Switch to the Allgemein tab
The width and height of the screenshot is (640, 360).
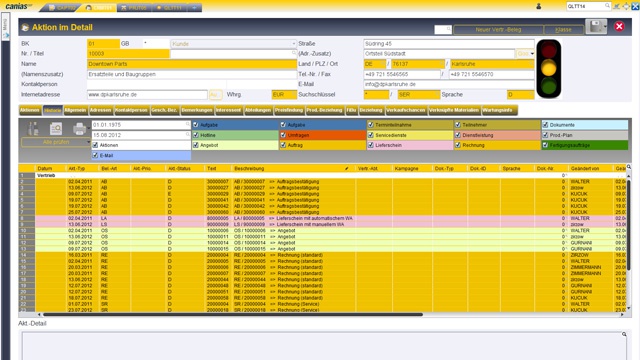coord(75,110)
